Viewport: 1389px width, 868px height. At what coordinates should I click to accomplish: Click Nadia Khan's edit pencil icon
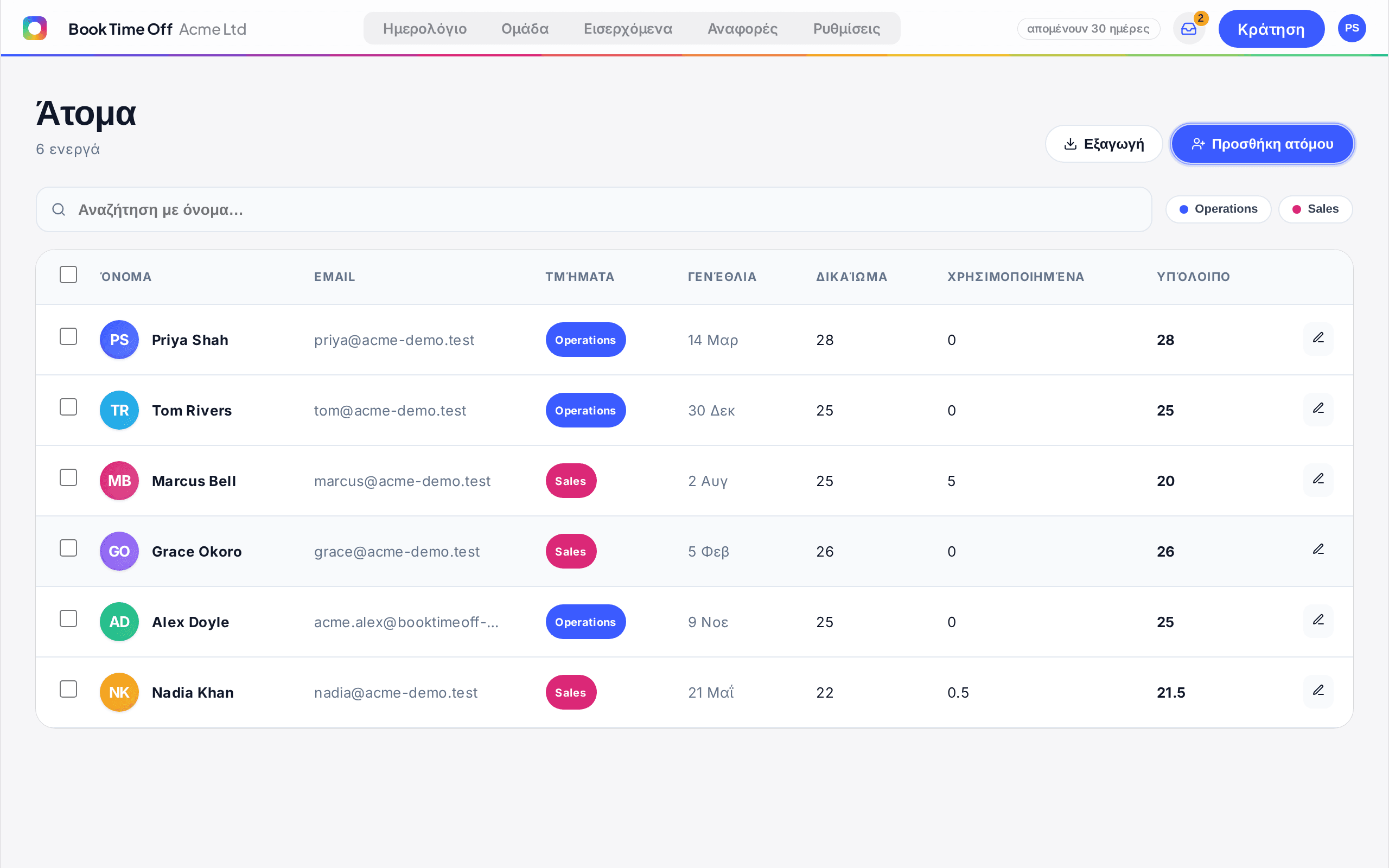click(x=1318, y=692)
